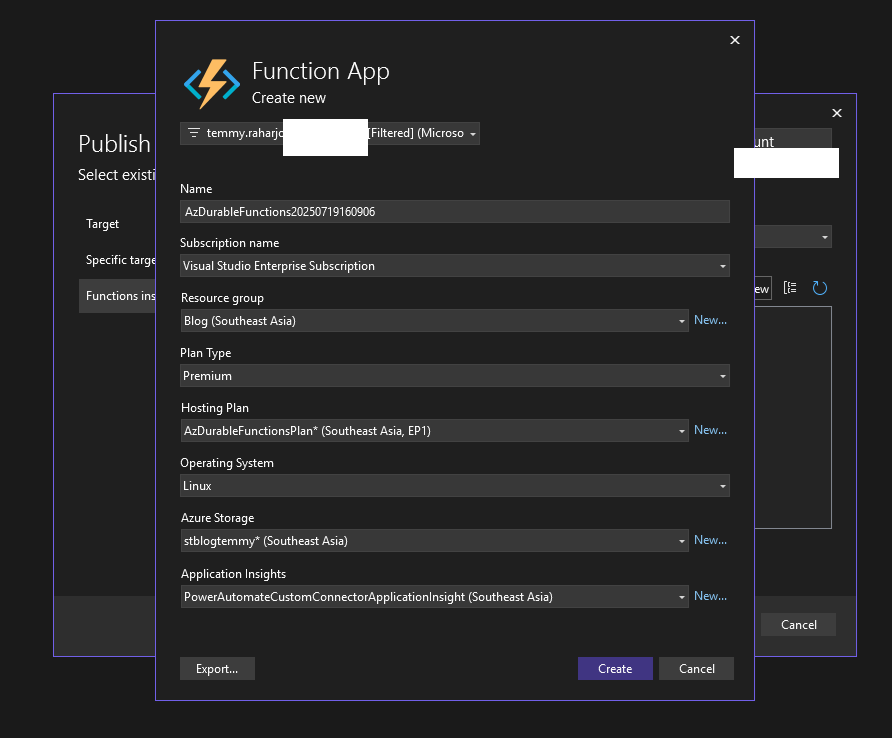Close the Function App dialog

coord(734,40)
